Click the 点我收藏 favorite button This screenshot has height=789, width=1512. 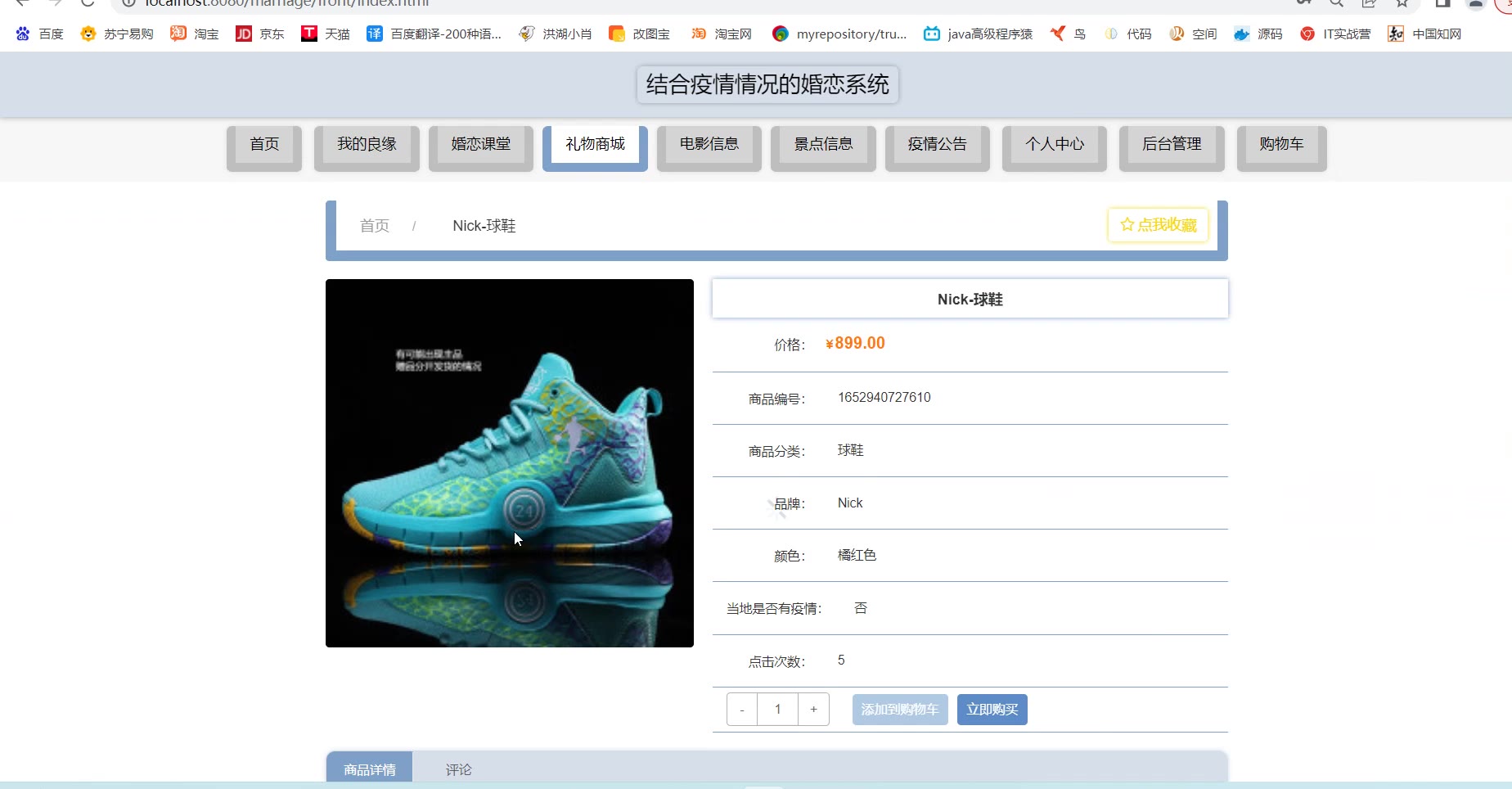point(1159,224)
